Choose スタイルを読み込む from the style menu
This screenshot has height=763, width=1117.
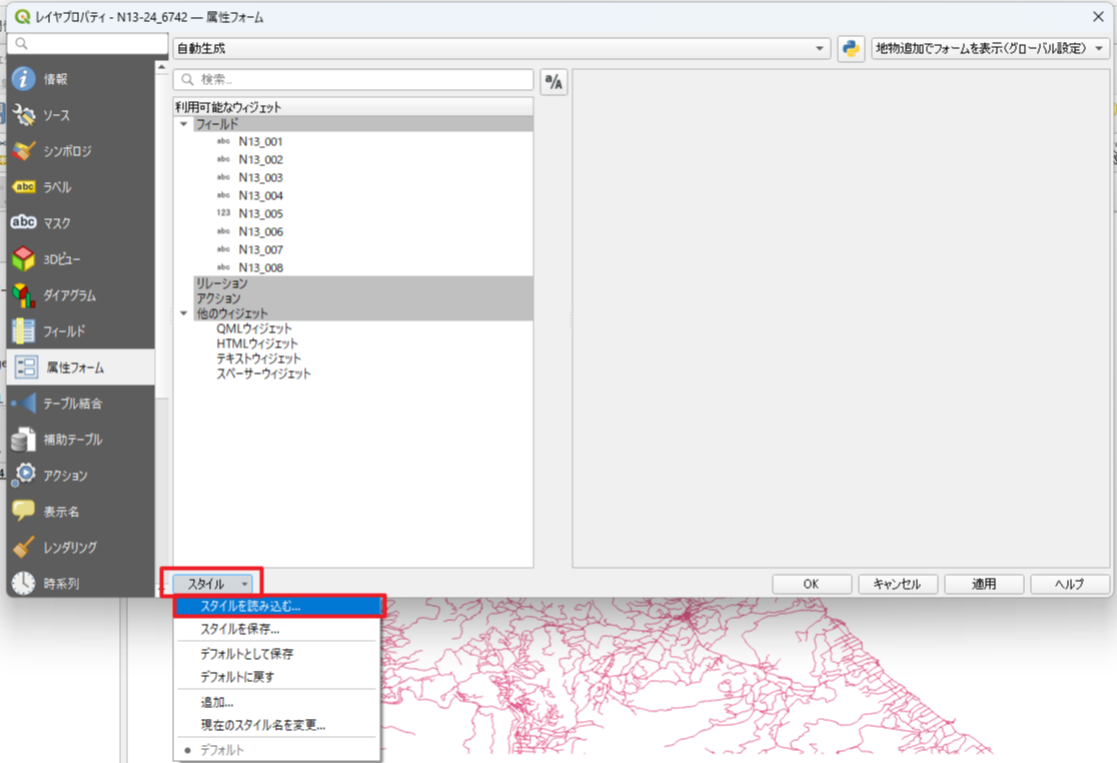[x=250, y=606]
